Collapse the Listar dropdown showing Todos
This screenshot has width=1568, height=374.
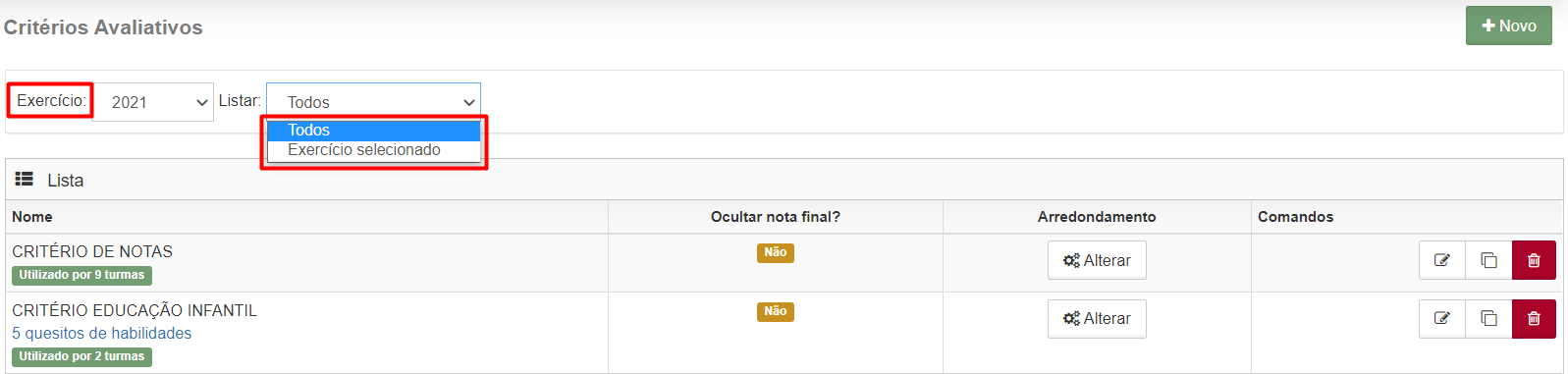(373, 102)
